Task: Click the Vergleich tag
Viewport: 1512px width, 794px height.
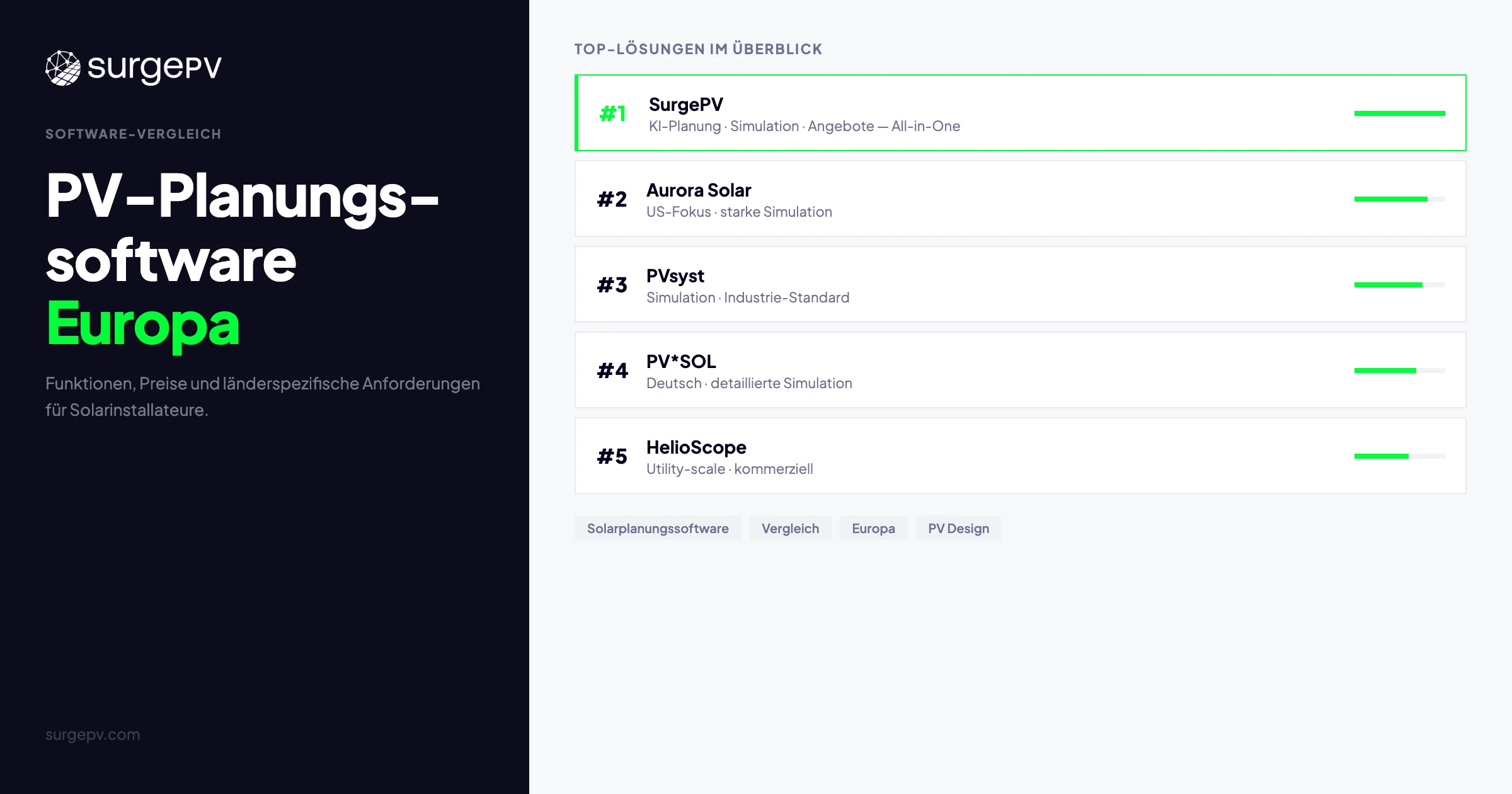Action: click(x=790, y=528)
